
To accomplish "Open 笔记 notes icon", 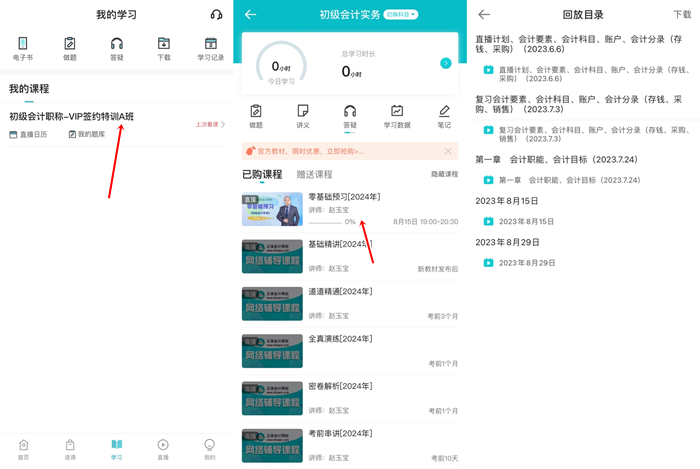I will click(x=444, y=116).
